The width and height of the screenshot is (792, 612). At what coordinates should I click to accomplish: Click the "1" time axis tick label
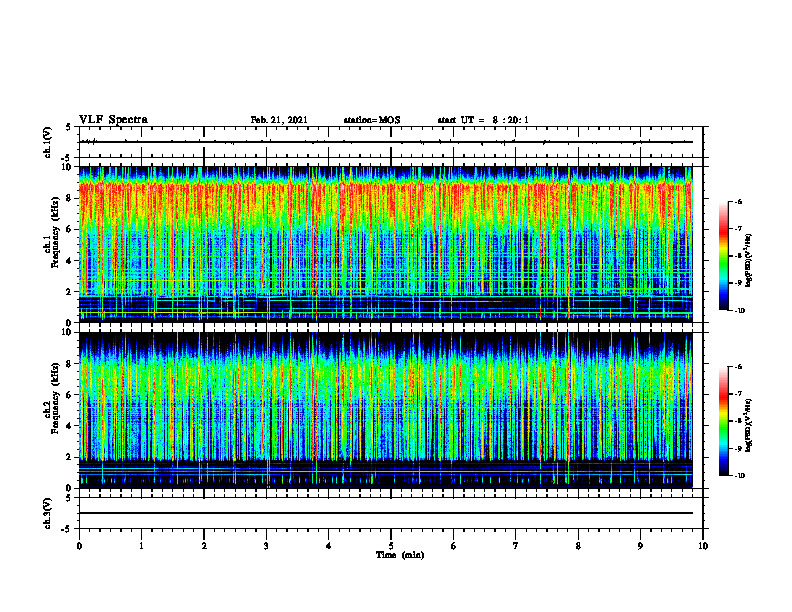pos(141,546)
